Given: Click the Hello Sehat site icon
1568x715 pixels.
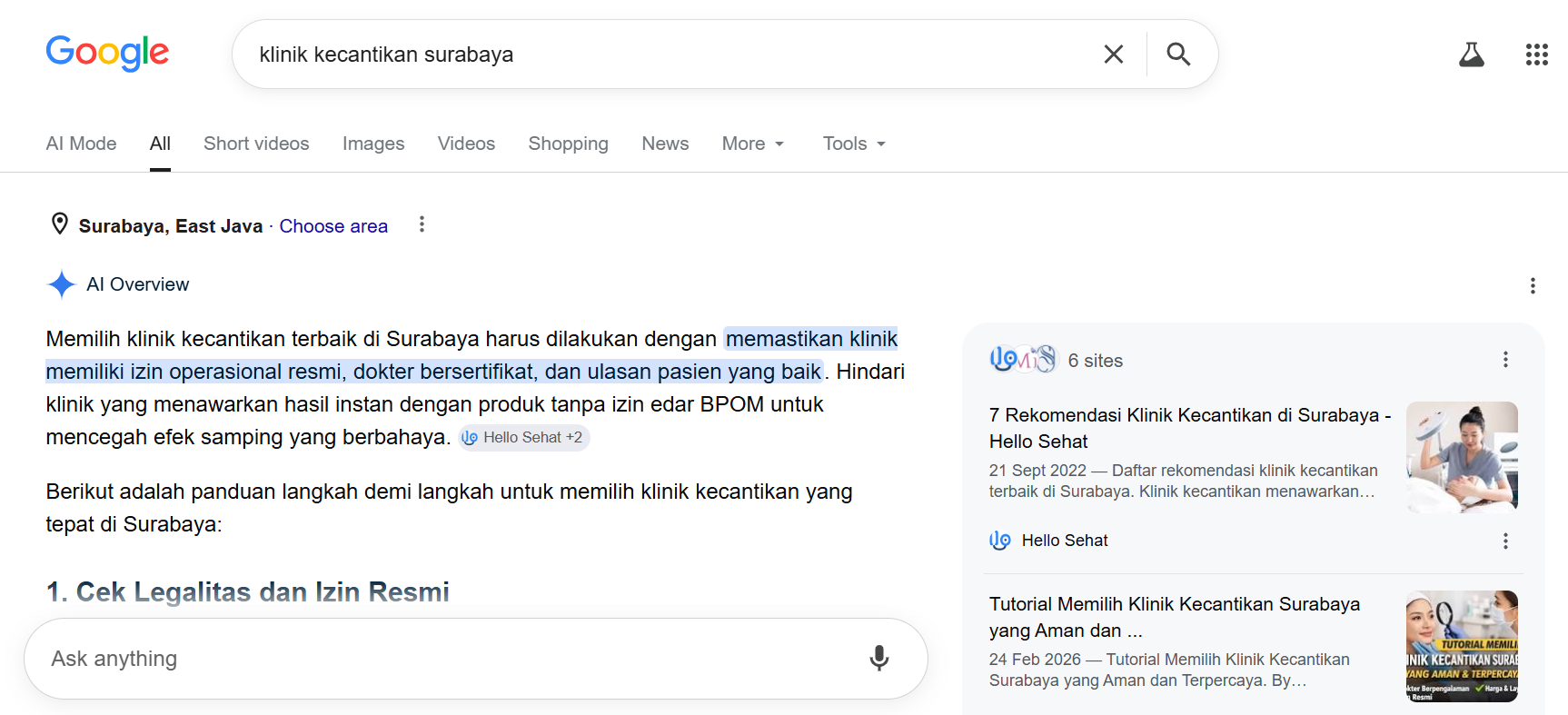Looking at the screenshot, I should click(x=1000, y=541).
